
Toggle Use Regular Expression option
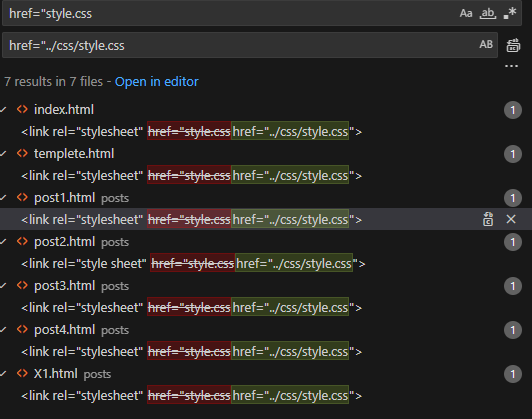(510, 14)
